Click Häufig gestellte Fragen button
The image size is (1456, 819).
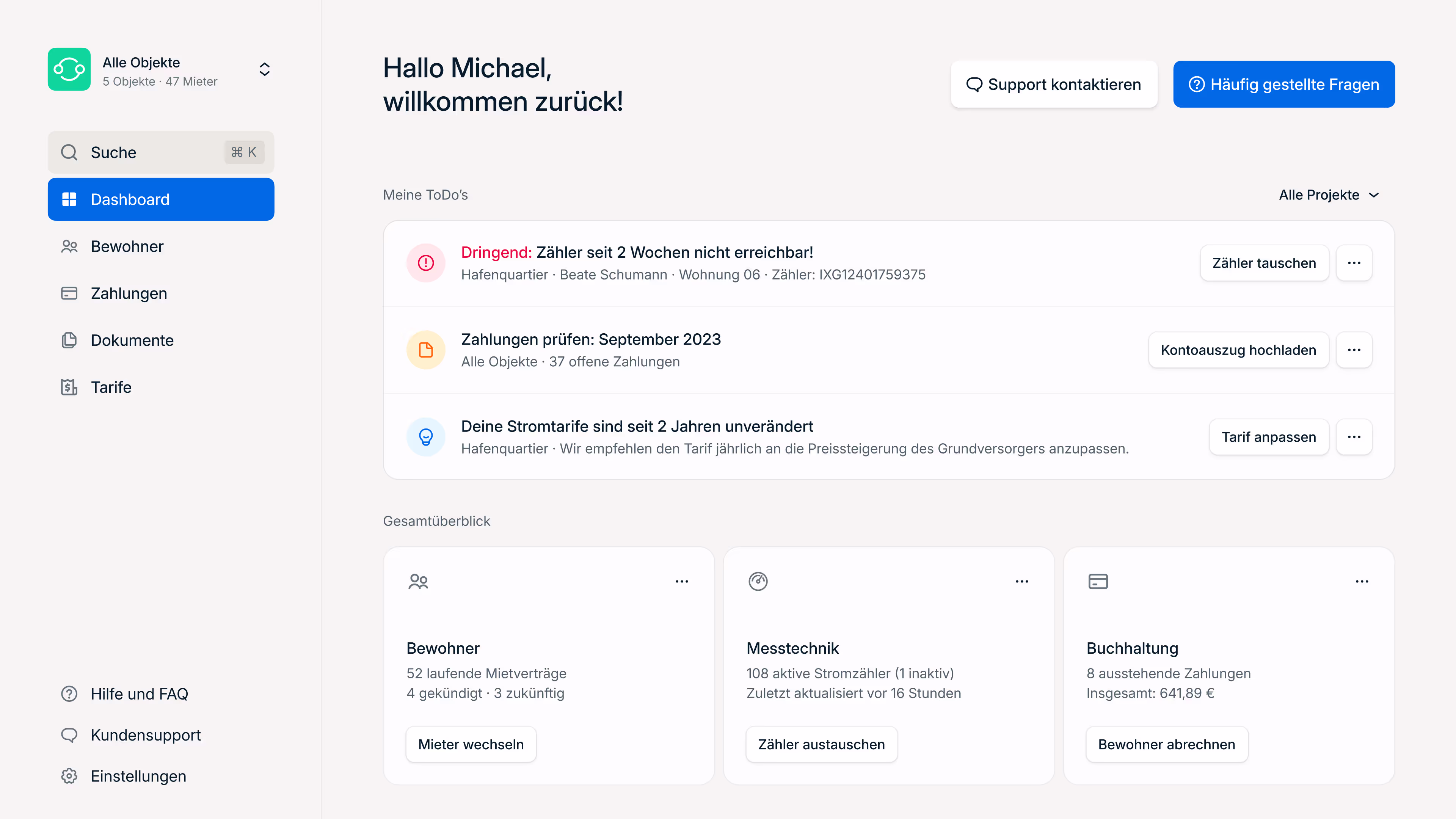(x=1283, y=84)
